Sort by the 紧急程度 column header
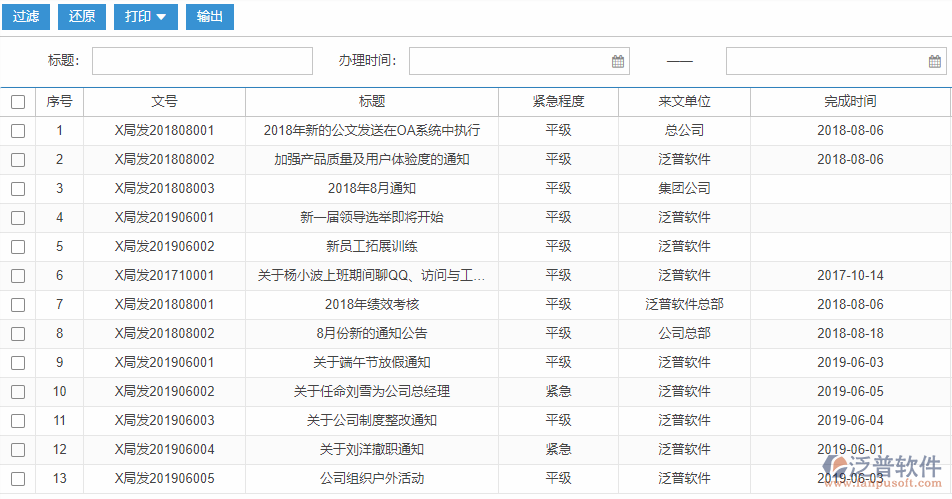Image resolution: width=952 pixels, height=499 pixels. [x=558, y=101]
